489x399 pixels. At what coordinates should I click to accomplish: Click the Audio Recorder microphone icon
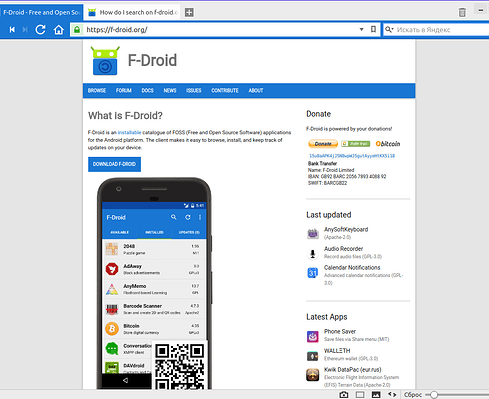(313, 254)
